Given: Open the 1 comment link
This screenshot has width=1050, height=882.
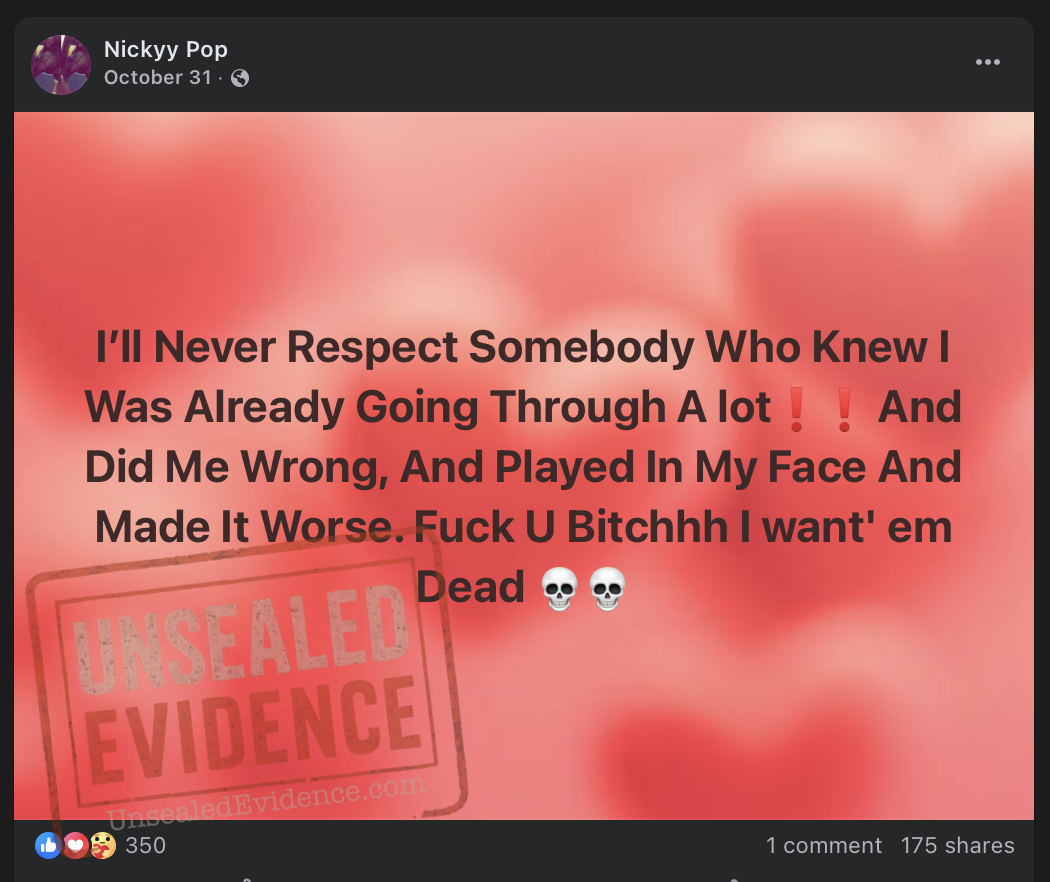Looking at the screenshot, I should point(824,845).
